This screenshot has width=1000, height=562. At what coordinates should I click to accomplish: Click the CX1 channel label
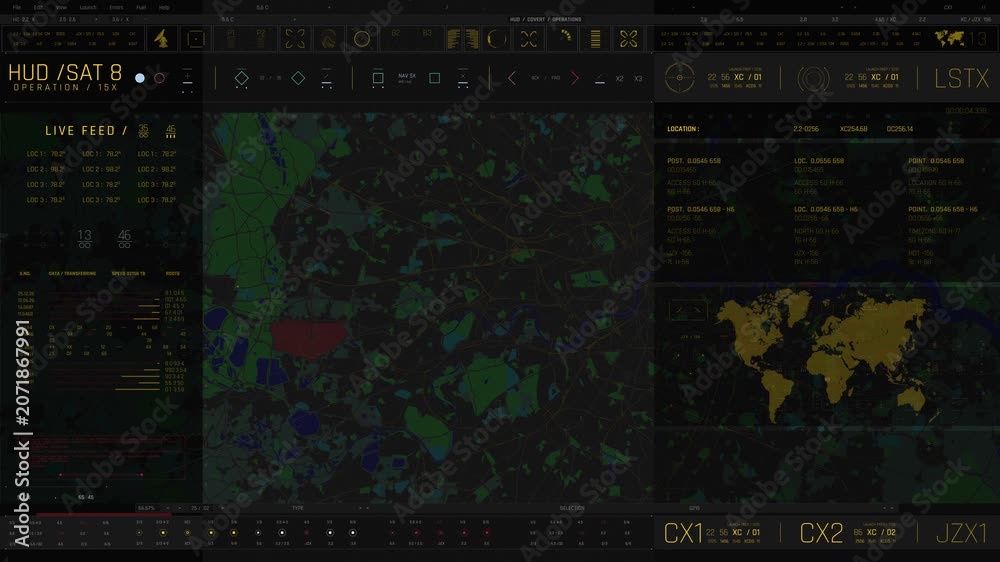pos(683,533)
